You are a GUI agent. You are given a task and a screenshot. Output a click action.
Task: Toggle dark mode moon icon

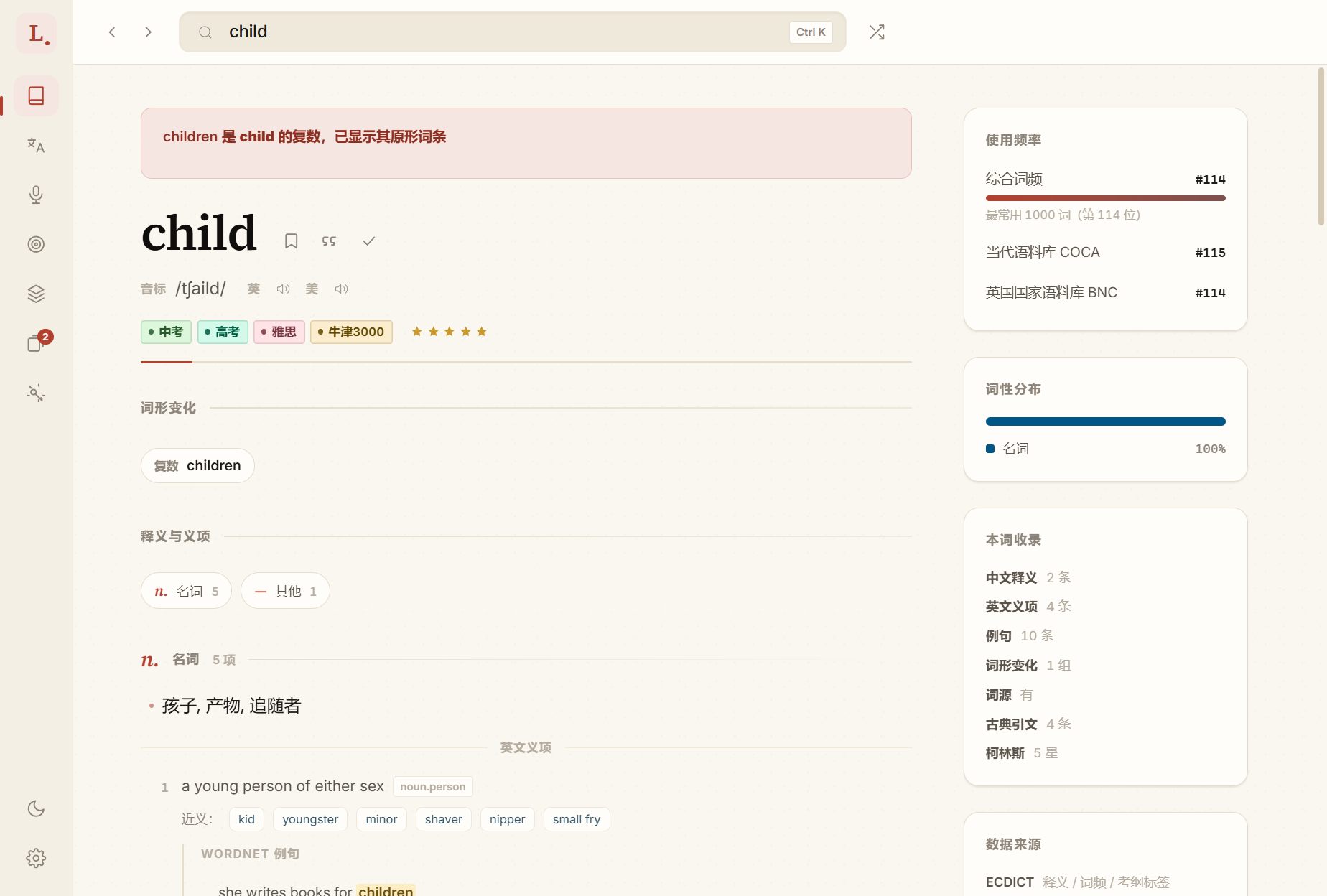coord(36,808)
